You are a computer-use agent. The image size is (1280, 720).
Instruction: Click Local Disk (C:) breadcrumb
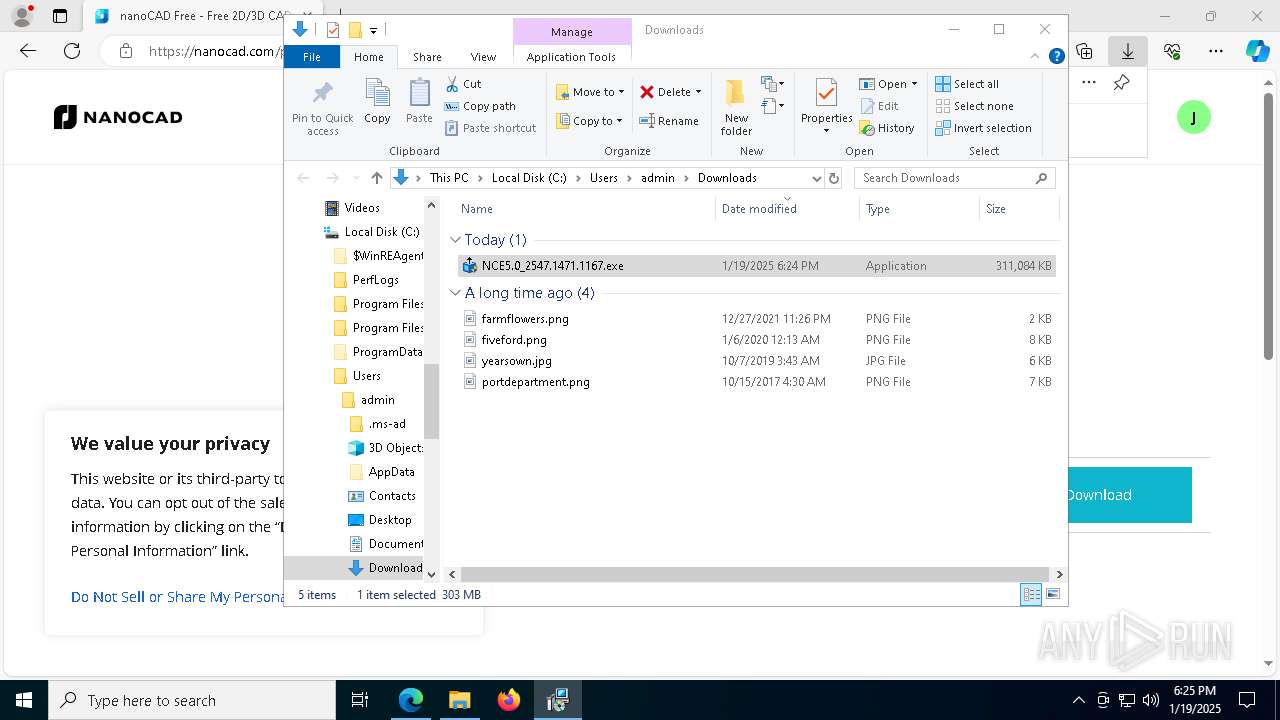(529, 178)
